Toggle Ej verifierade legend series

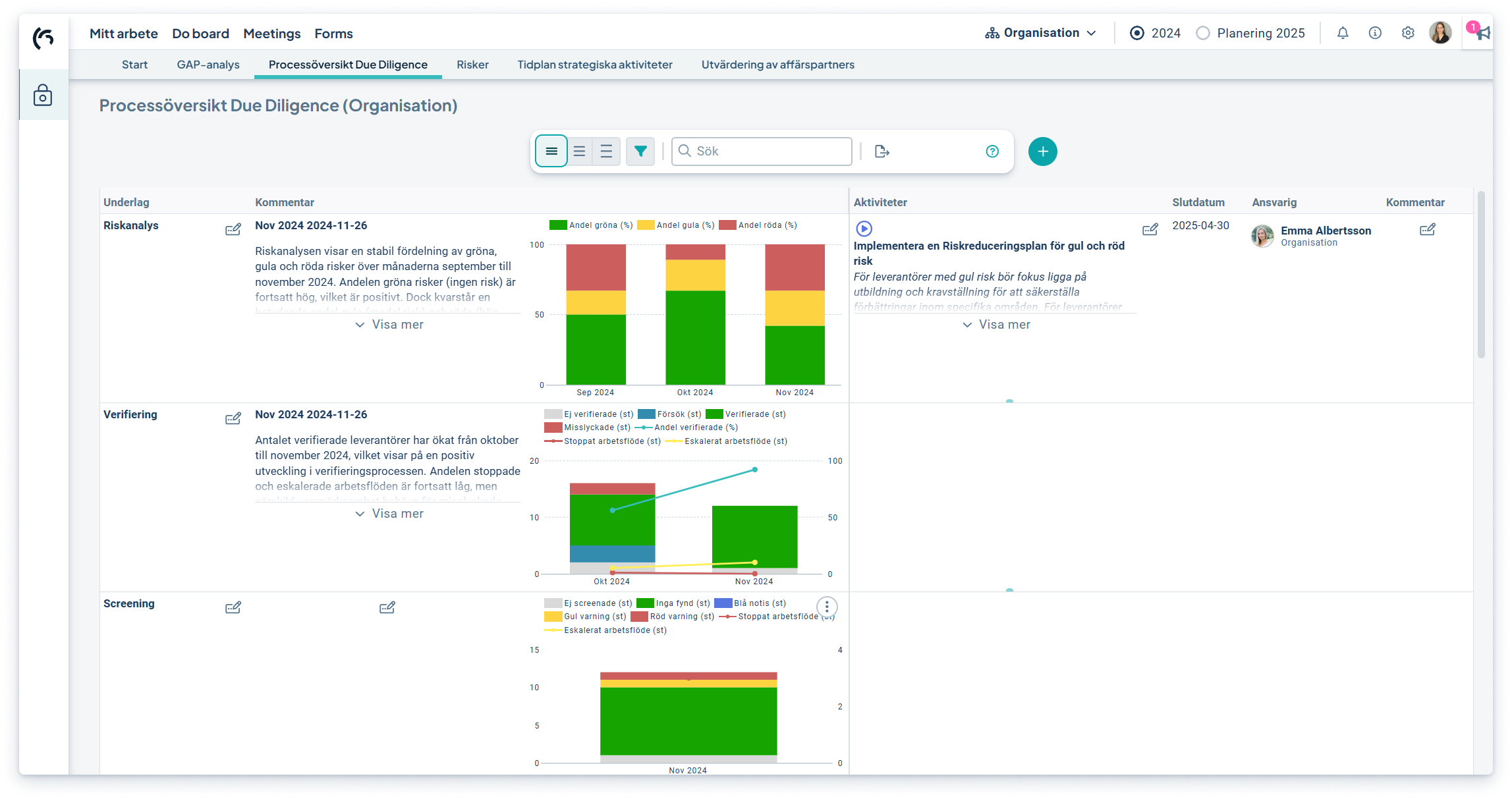coord(589,414)
